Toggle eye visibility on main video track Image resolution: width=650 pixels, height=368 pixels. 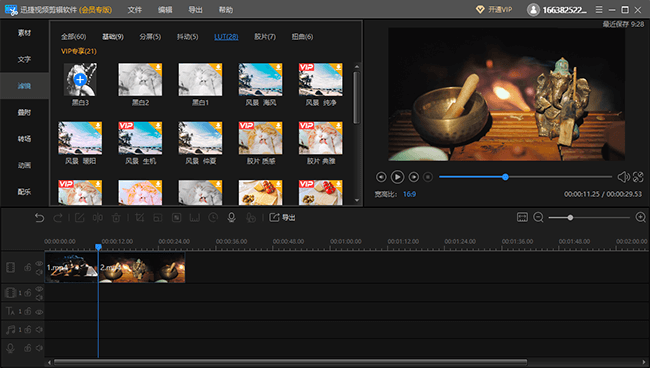39,264
